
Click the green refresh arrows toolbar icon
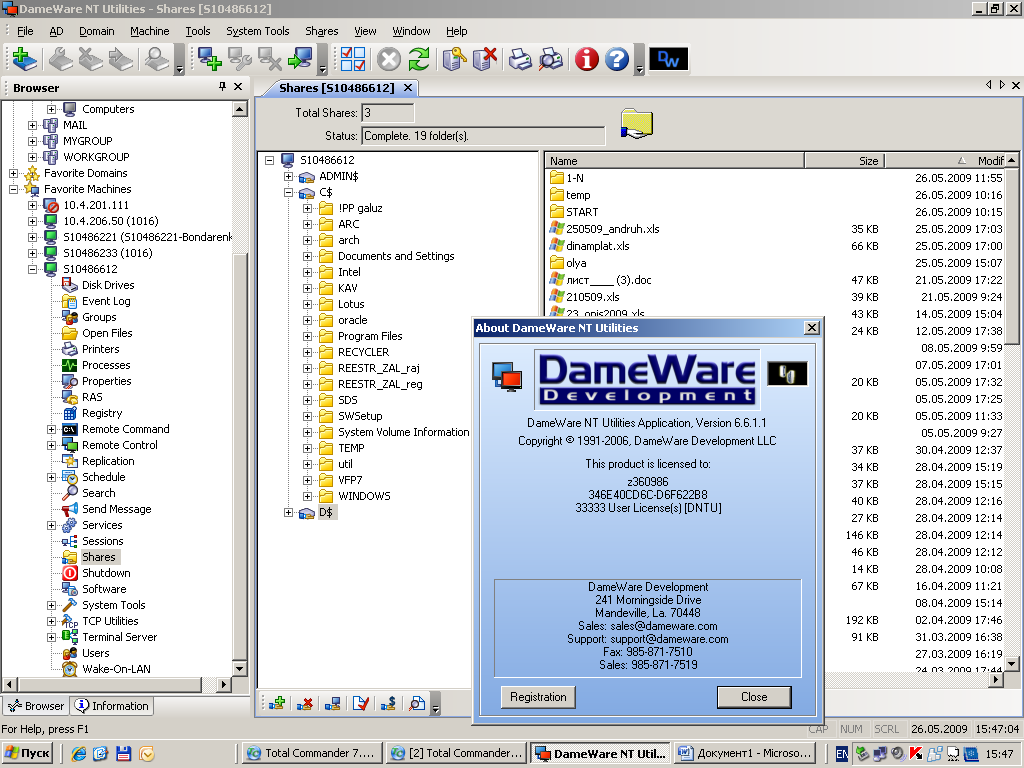coord(419,60)
